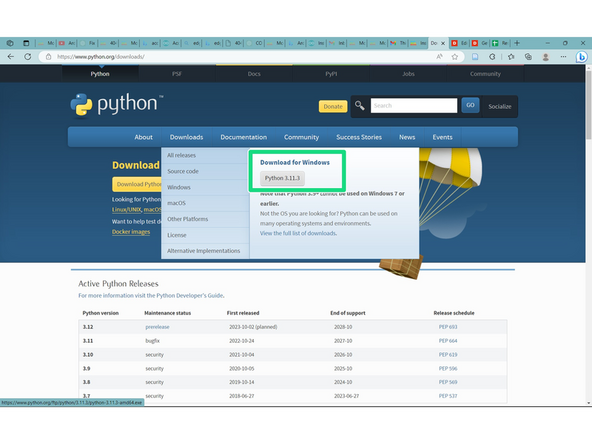
Task: Choose Other Platforms in Downloads submenu
Action: pyautogui.click(x=205, y=219)
